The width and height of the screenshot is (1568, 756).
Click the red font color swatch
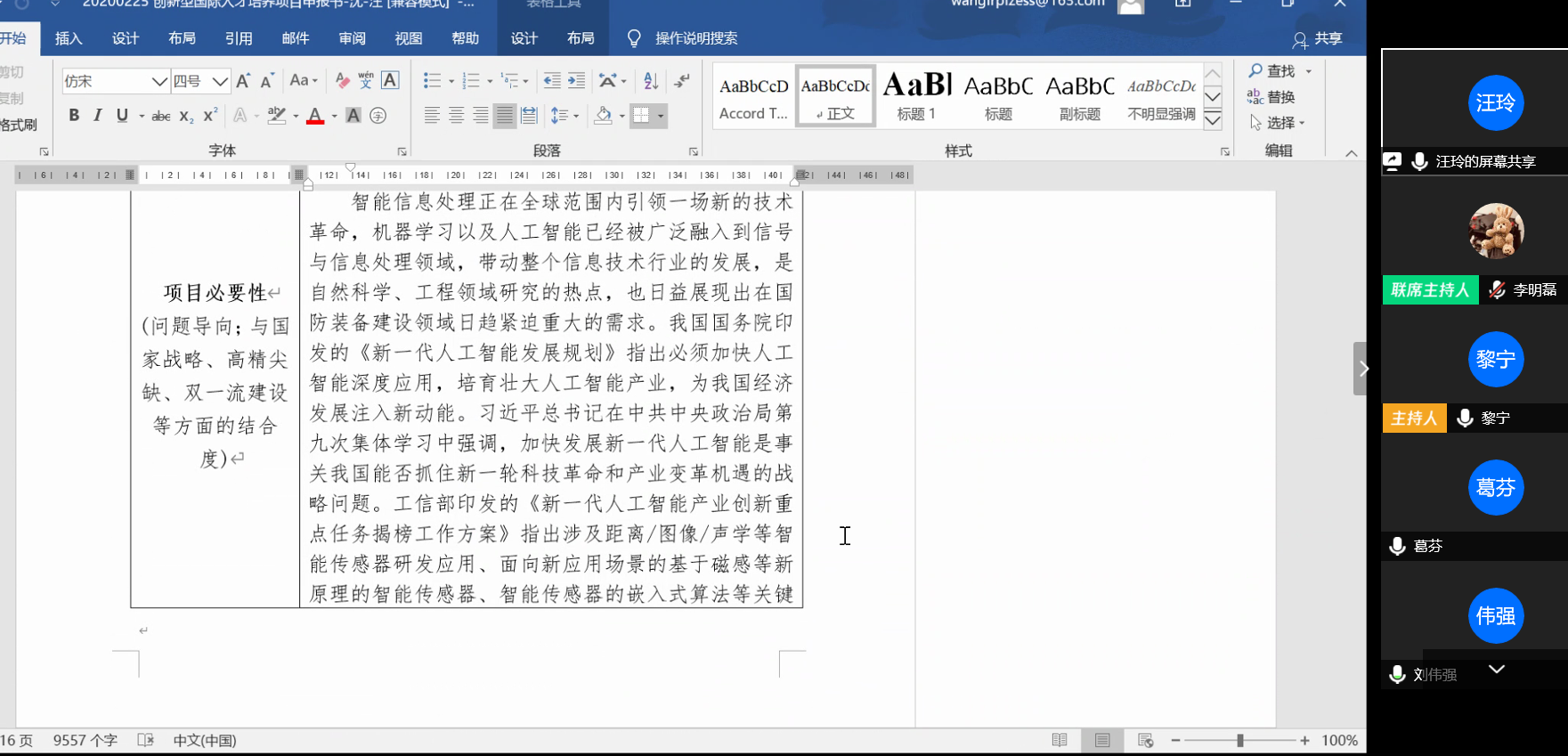[x=315, y=116]
